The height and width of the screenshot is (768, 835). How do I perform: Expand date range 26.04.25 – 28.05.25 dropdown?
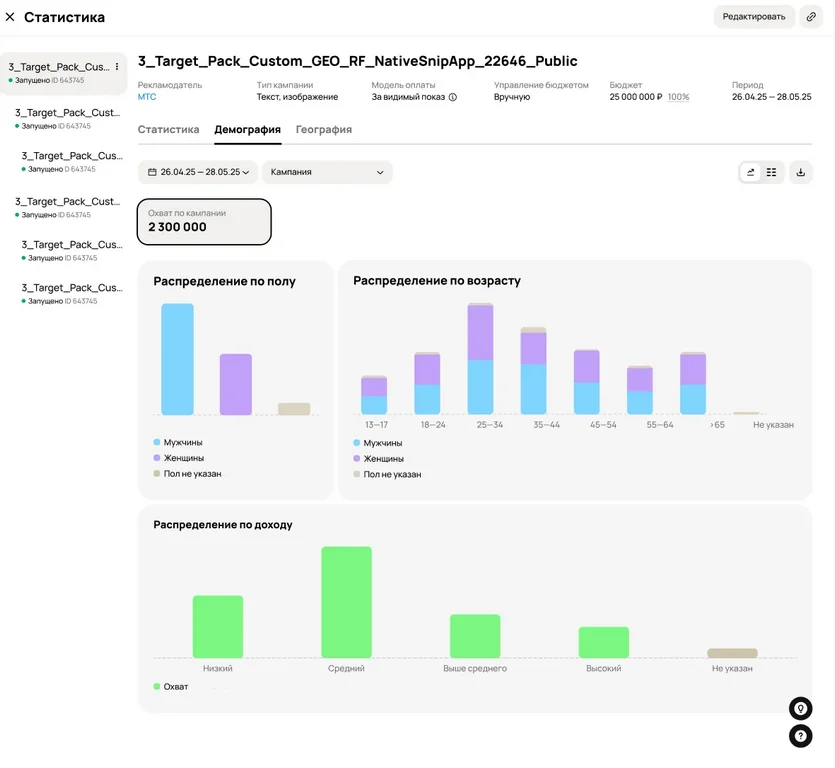click(x=198, y=172)
